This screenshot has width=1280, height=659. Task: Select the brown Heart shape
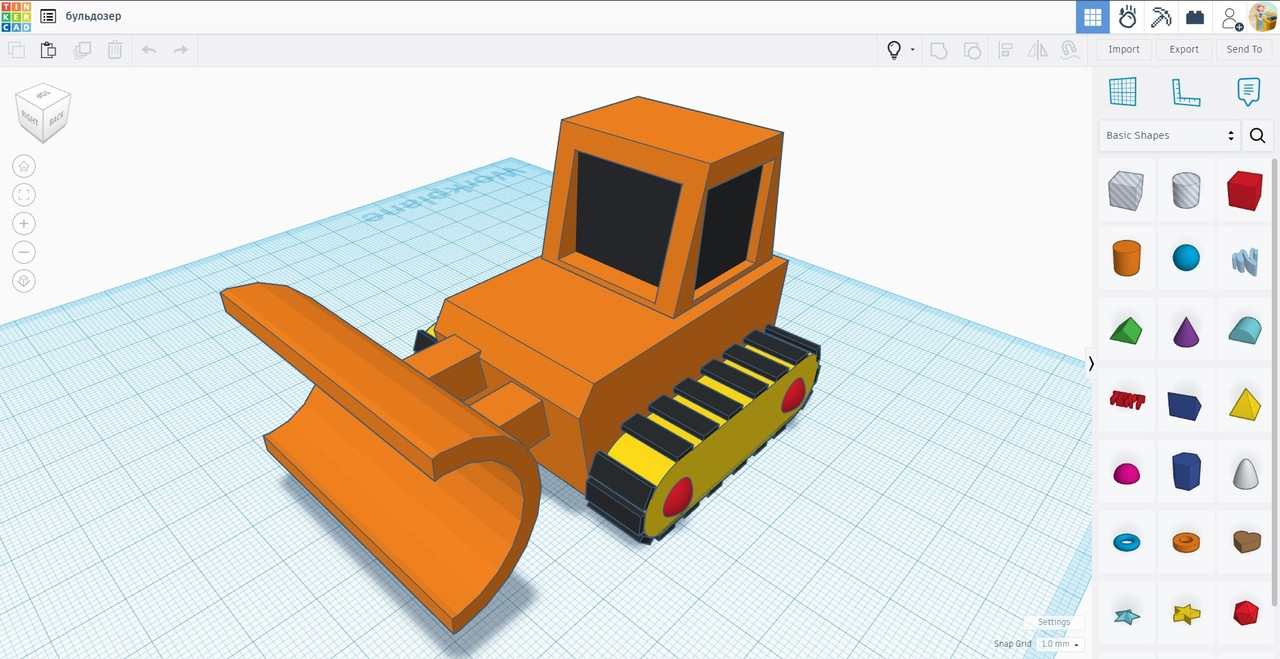[1245, 542]
